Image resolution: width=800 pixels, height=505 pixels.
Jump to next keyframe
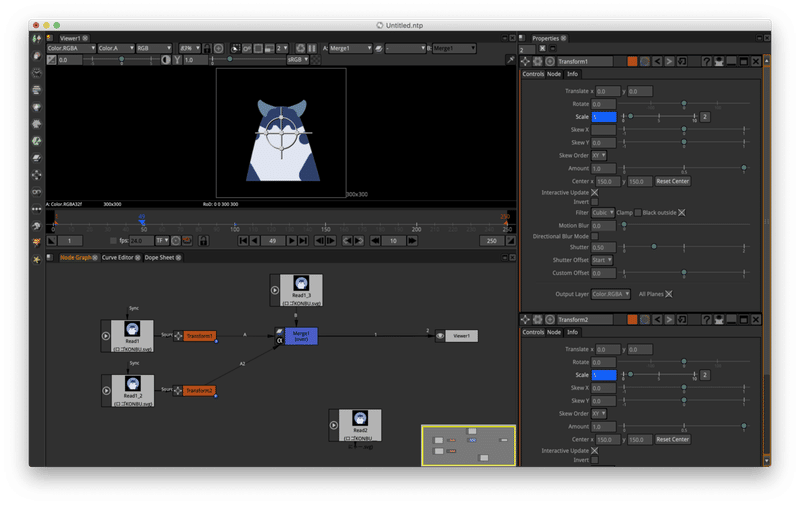coord(359,240)
